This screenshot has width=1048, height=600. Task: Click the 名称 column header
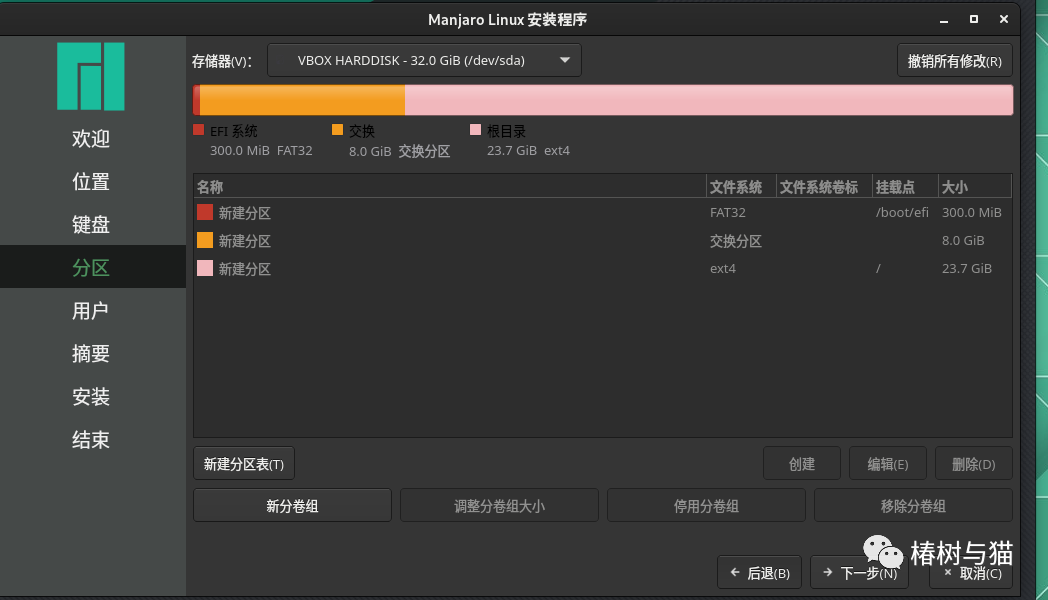tap(450, 187)
